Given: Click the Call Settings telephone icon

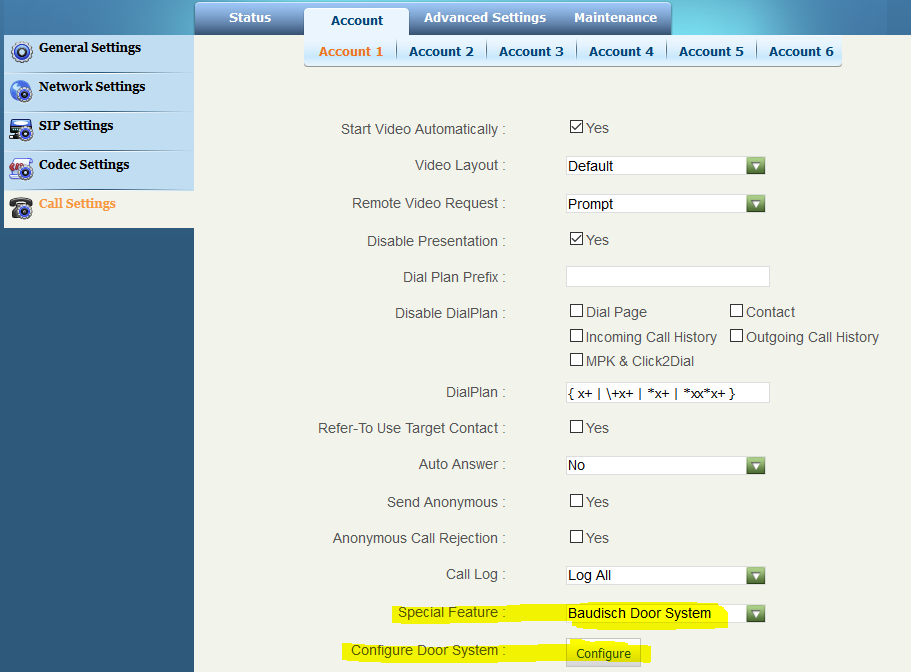Looking at the screenshot, I should [21, 208].
